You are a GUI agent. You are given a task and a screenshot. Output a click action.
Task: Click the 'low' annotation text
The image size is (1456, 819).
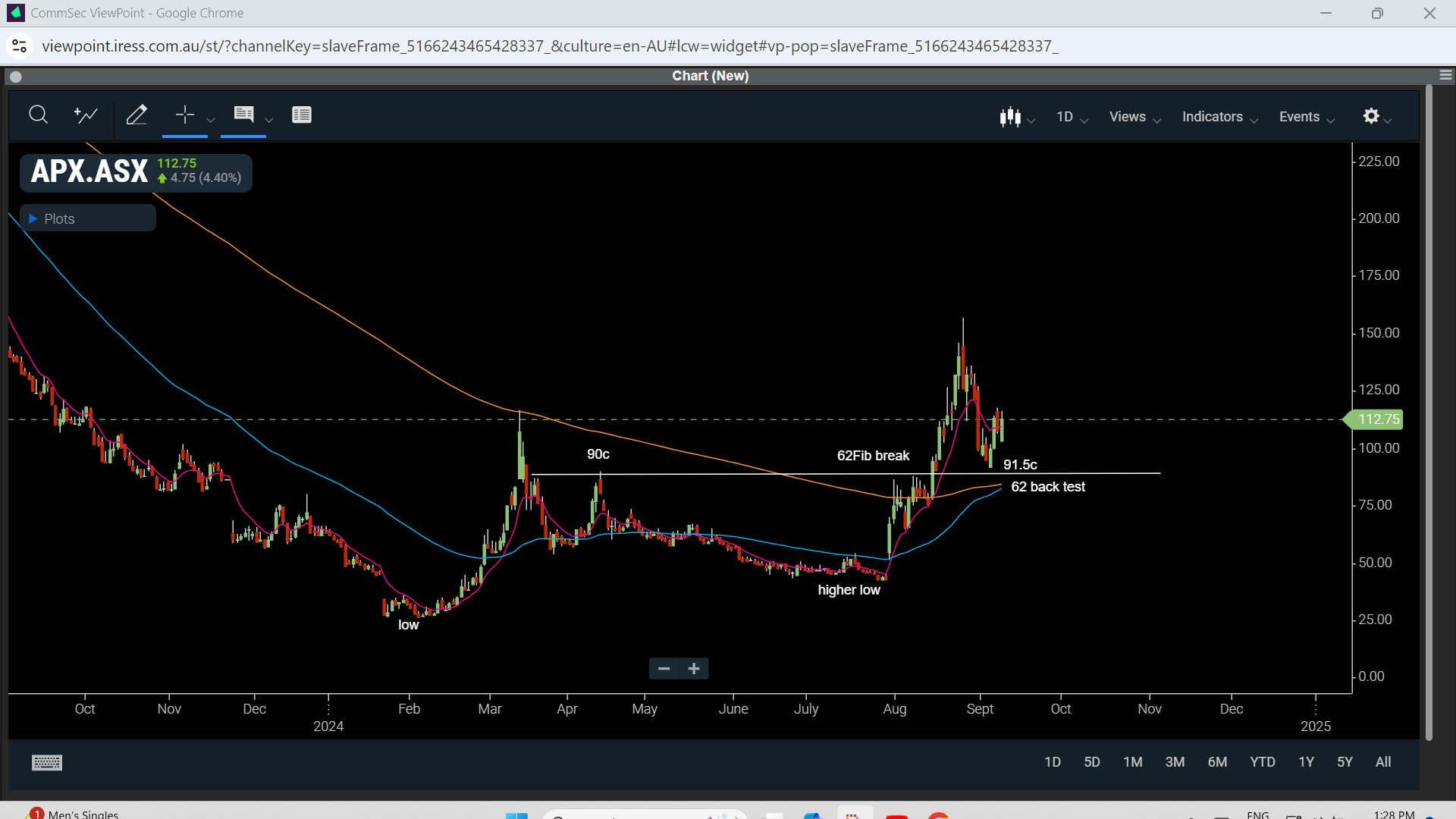pyautogui.click(x=408, y=625)
